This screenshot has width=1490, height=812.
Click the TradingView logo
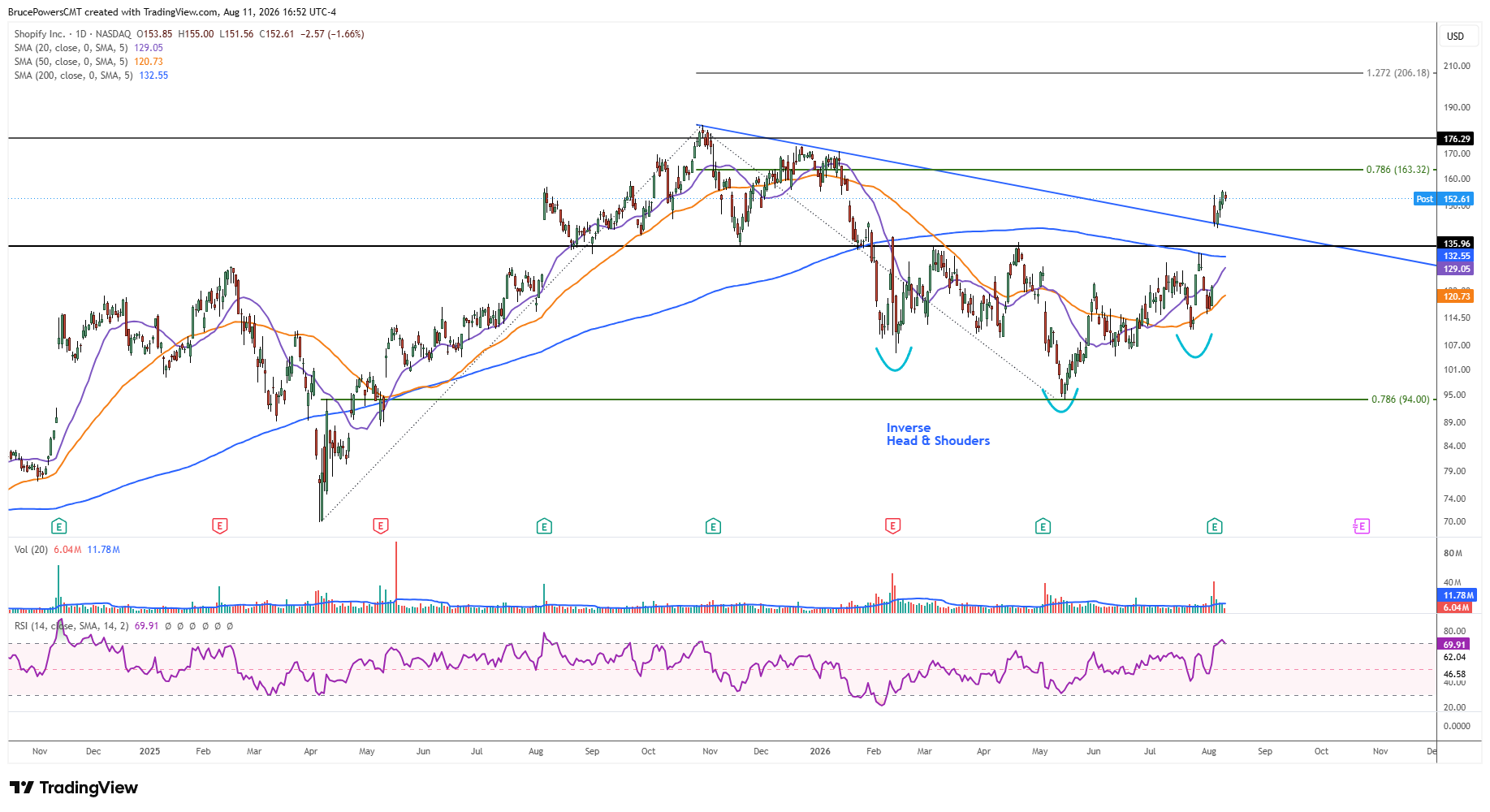tap(74, 788)
